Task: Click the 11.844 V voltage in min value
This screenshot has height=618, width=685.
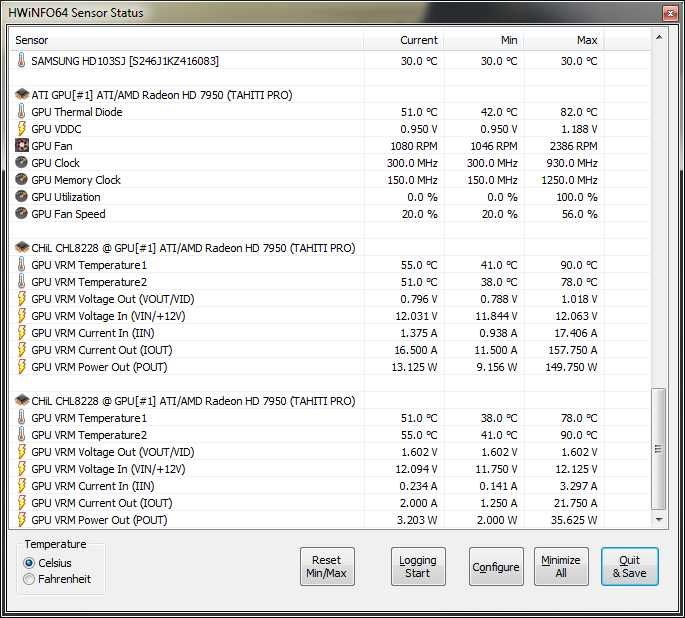Action: pyautogui.click(x=496, y=316)
